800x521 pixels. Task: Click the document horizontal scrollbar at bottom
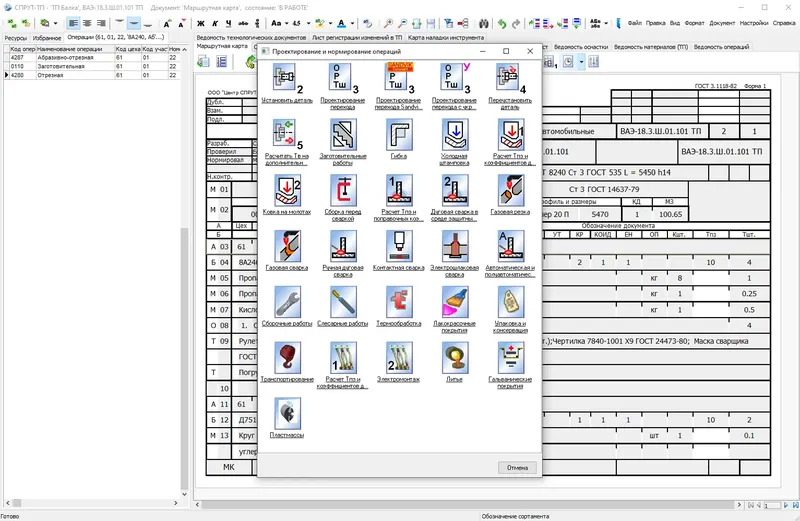click(x=467, y=505)
